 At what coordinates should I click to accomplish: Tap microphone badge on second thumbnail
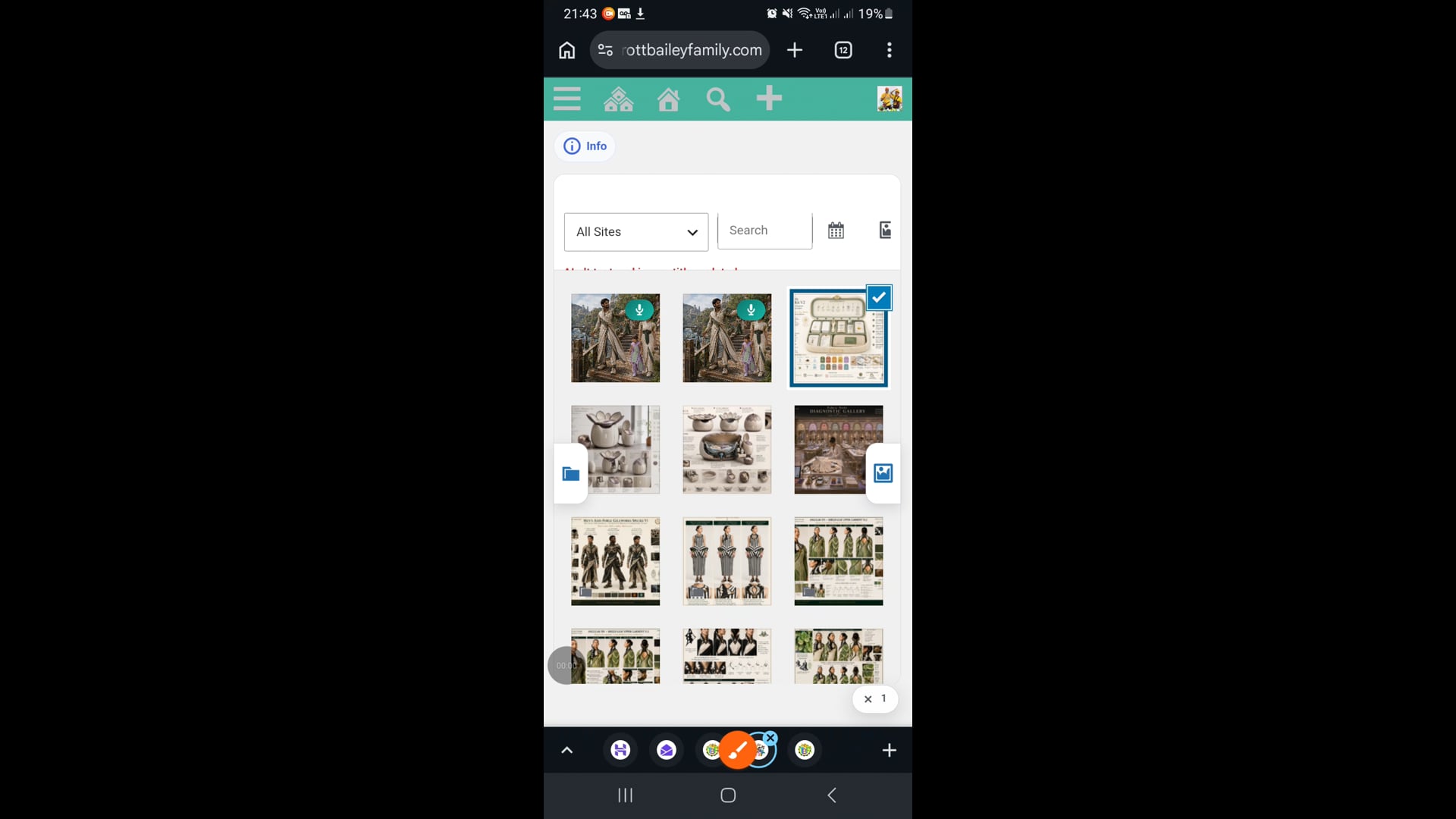coord(751,310)
